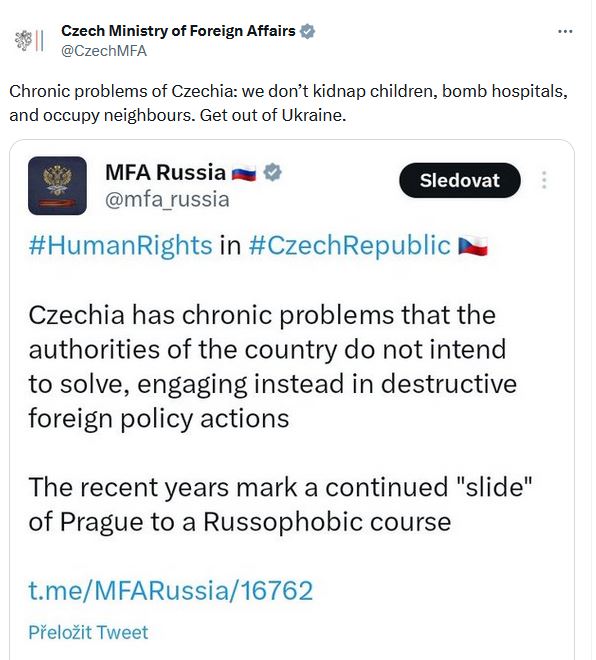Translate tweet with Přeložit Tweet
Viewport: 596px width, 660px height.
[x=88, y=632]
